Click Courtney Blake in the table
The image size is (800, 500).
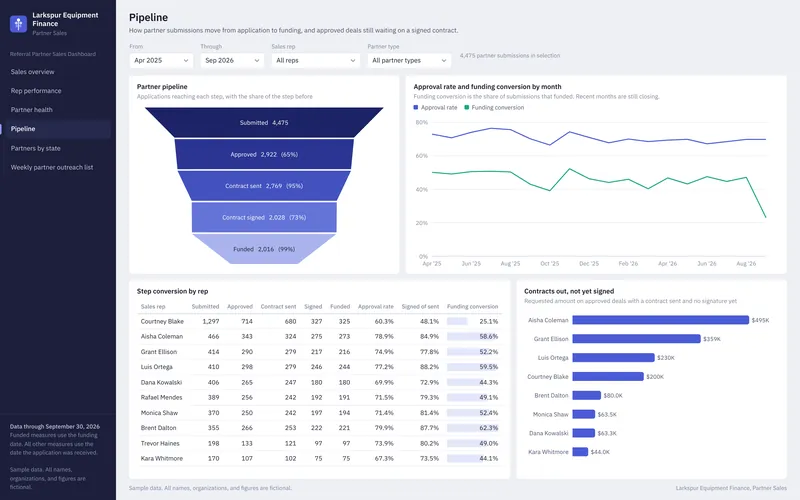pyautogui.click(x=162, y=321)
